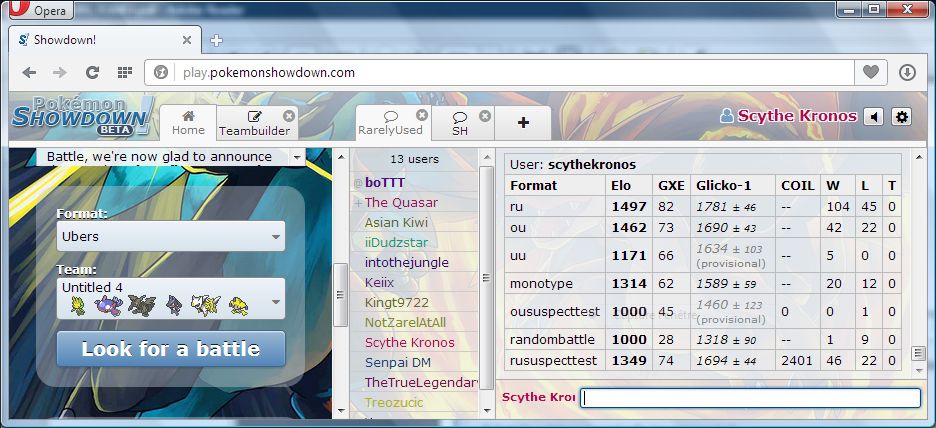This screenshot has height=428, width=936.
Task: Click user NotZarelAtAll
Action: click(x=405, y=323)
